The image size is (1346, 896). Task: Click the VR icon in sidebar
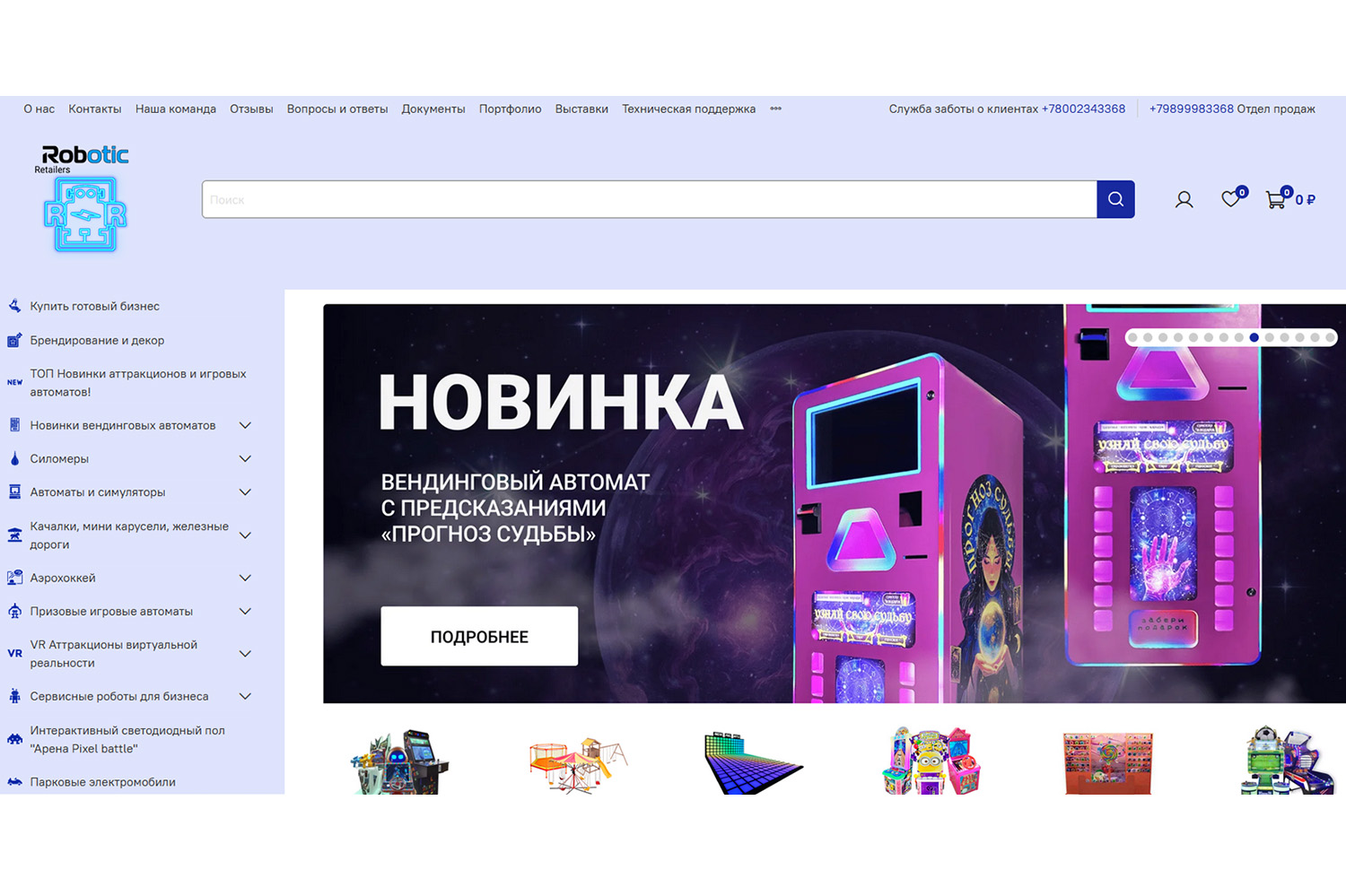coord(14,654)
